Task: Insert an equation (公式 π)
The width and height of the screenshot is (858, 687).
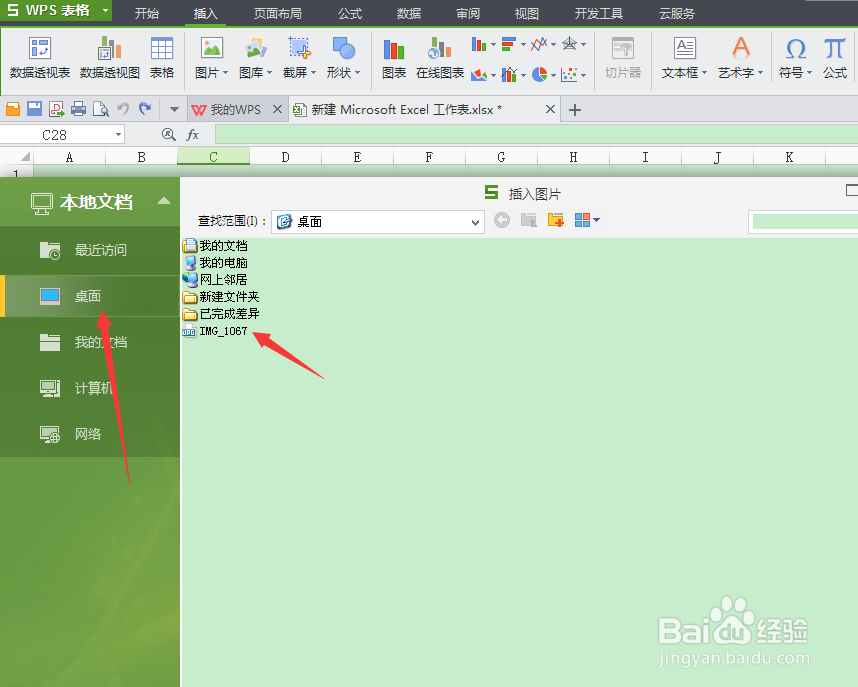Action: [x=835, y=58]
